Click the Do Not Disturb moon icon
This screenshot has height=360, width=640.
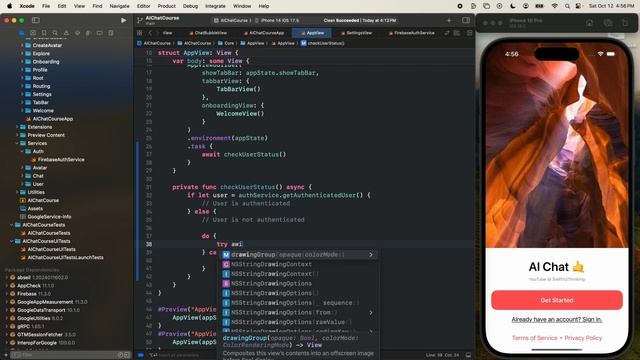(513, 6)
